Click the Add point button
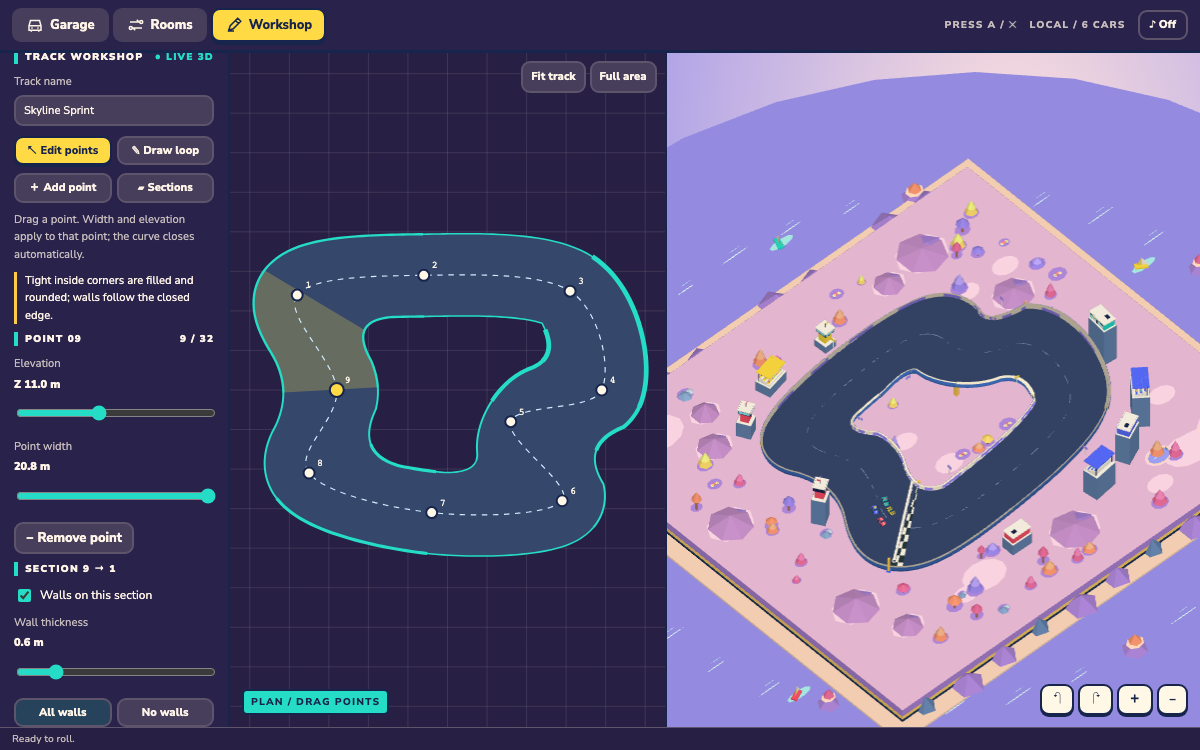 click(x=63, y=187)
